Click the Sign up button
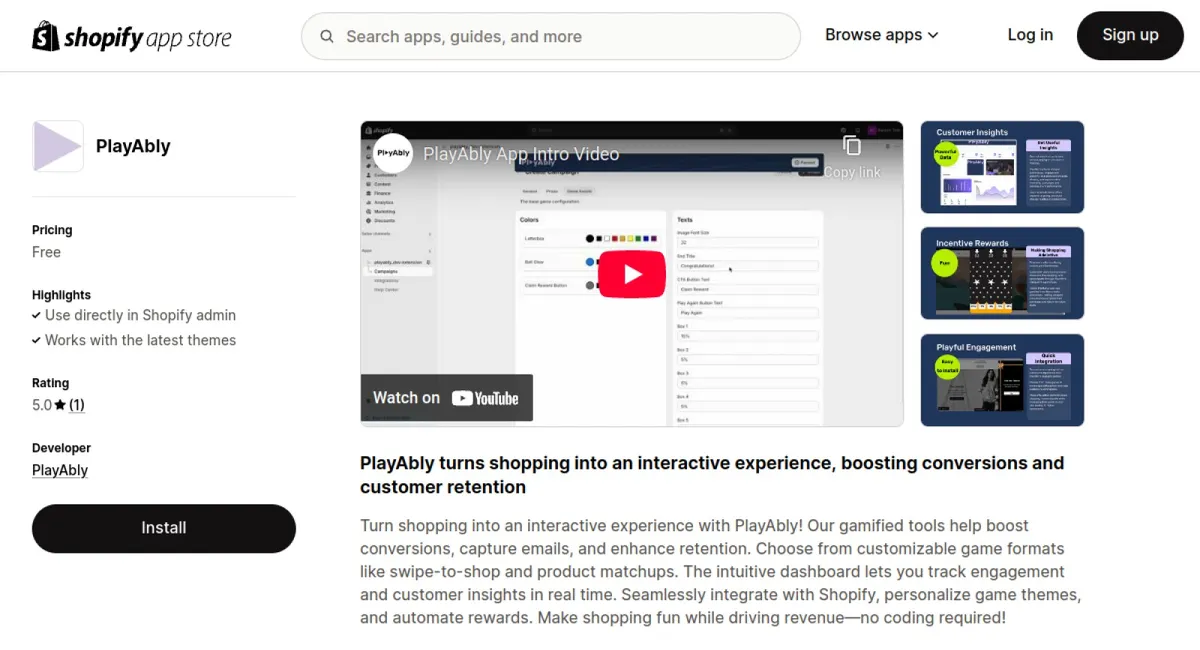The image size is (1200, 650). pos(1130,36)
